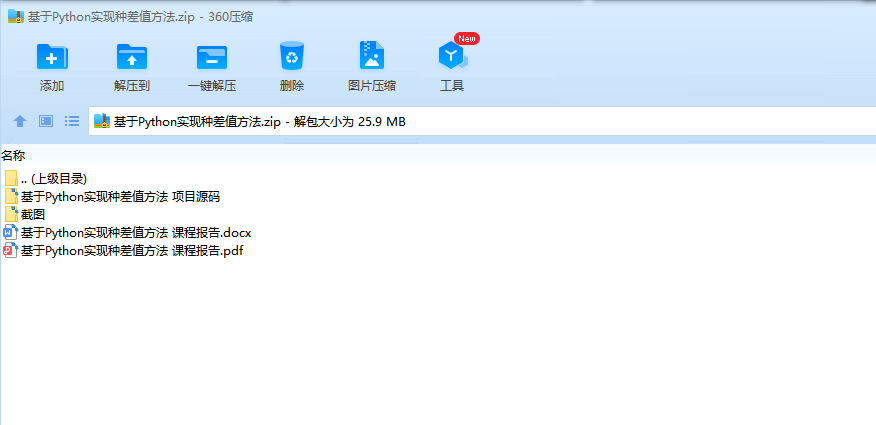Viewport: 876px width, 425px height.
Task: Open the 工具 (Tools) icon
Action: point(452,56)
